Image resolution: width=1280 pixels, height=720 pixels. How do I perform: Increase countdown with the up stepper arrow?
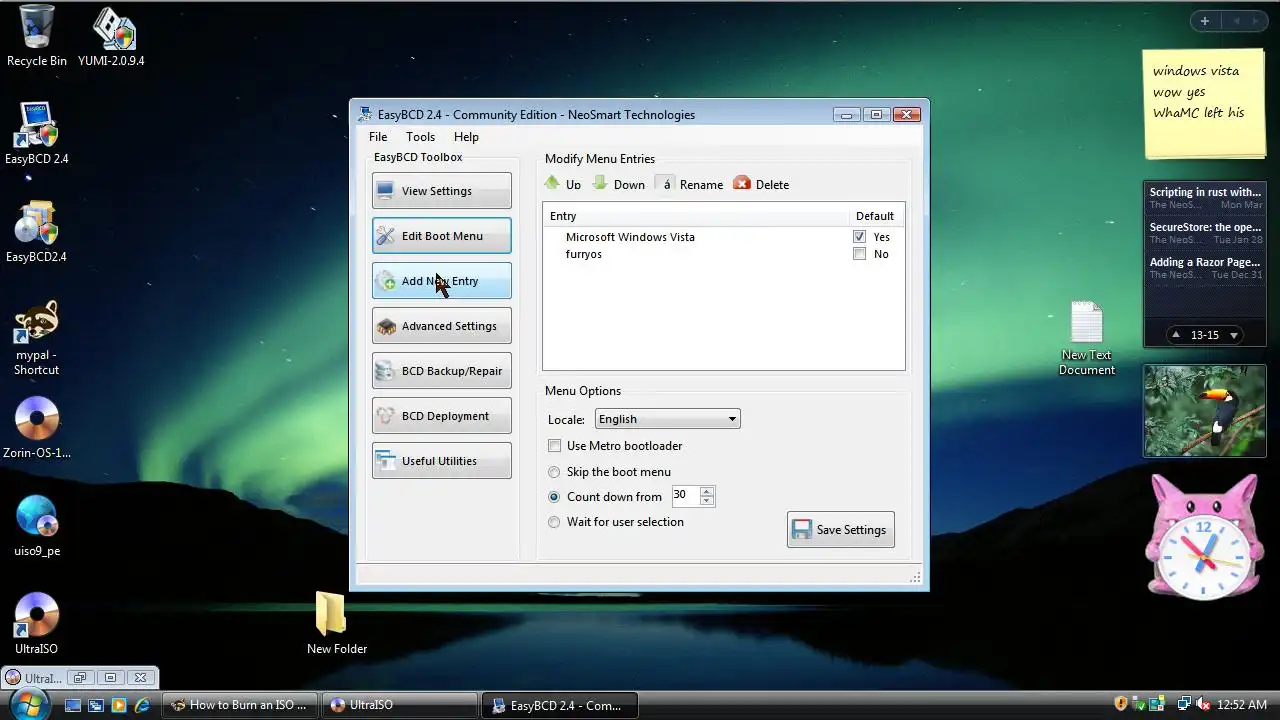(x=707, y=491)
